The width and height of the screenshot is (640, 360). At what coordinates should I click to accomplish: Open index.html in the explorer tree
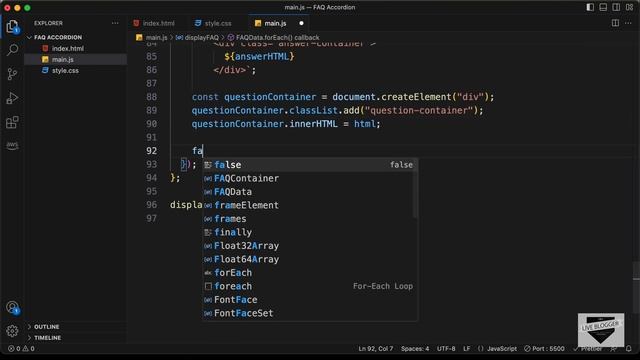pos(67,48)
